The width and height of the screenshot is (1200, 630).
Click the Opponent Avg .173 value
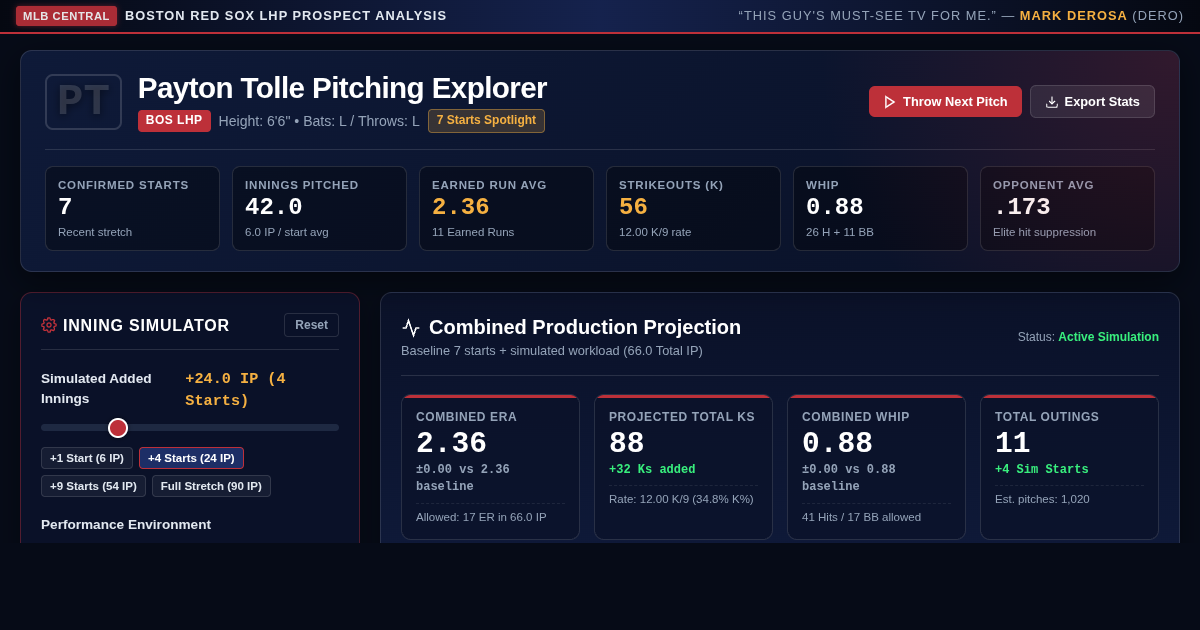point(1021,207)
